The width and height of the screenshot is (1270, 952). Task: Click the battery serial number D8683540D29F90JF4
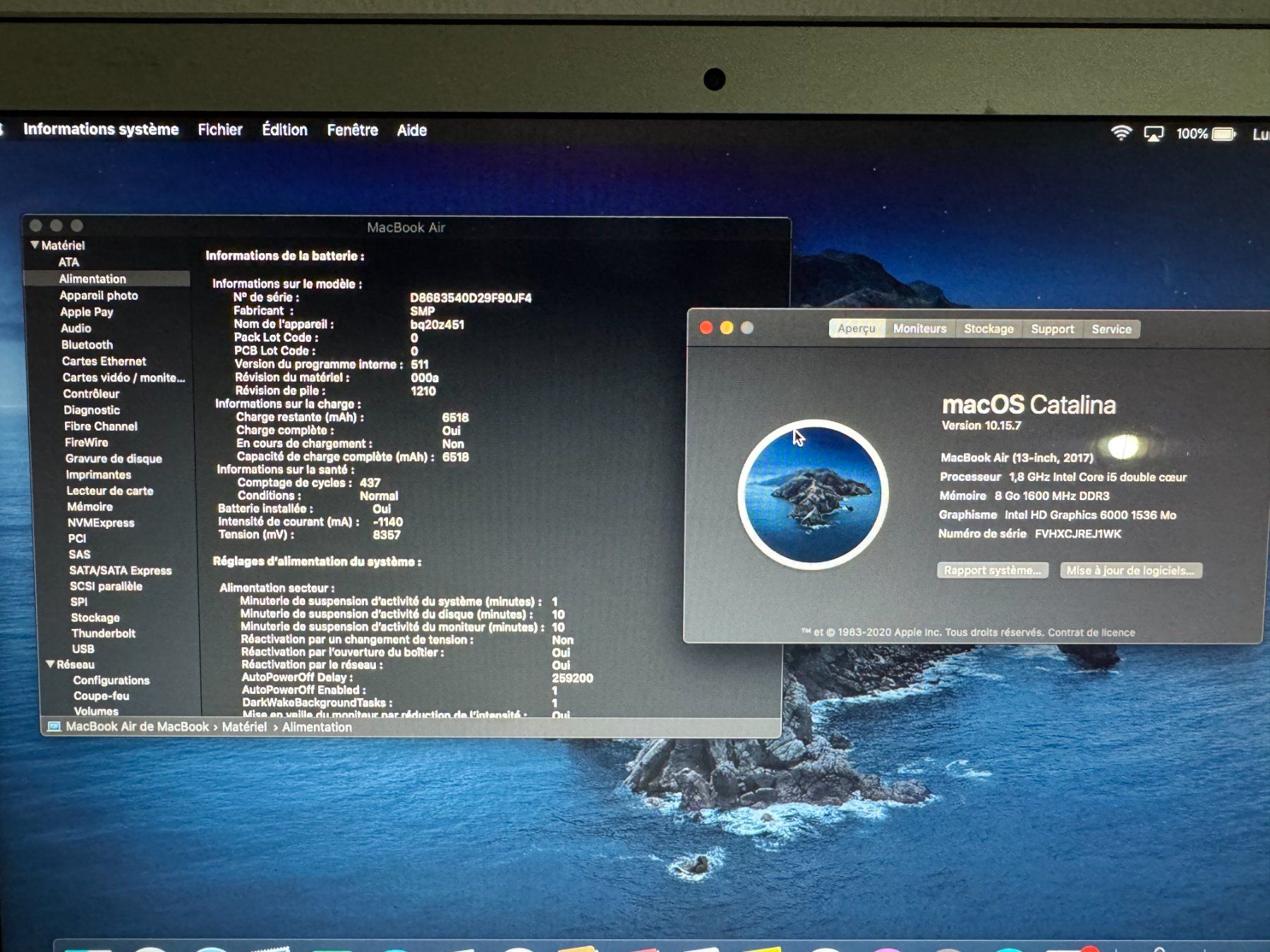(x=471, y=298)
